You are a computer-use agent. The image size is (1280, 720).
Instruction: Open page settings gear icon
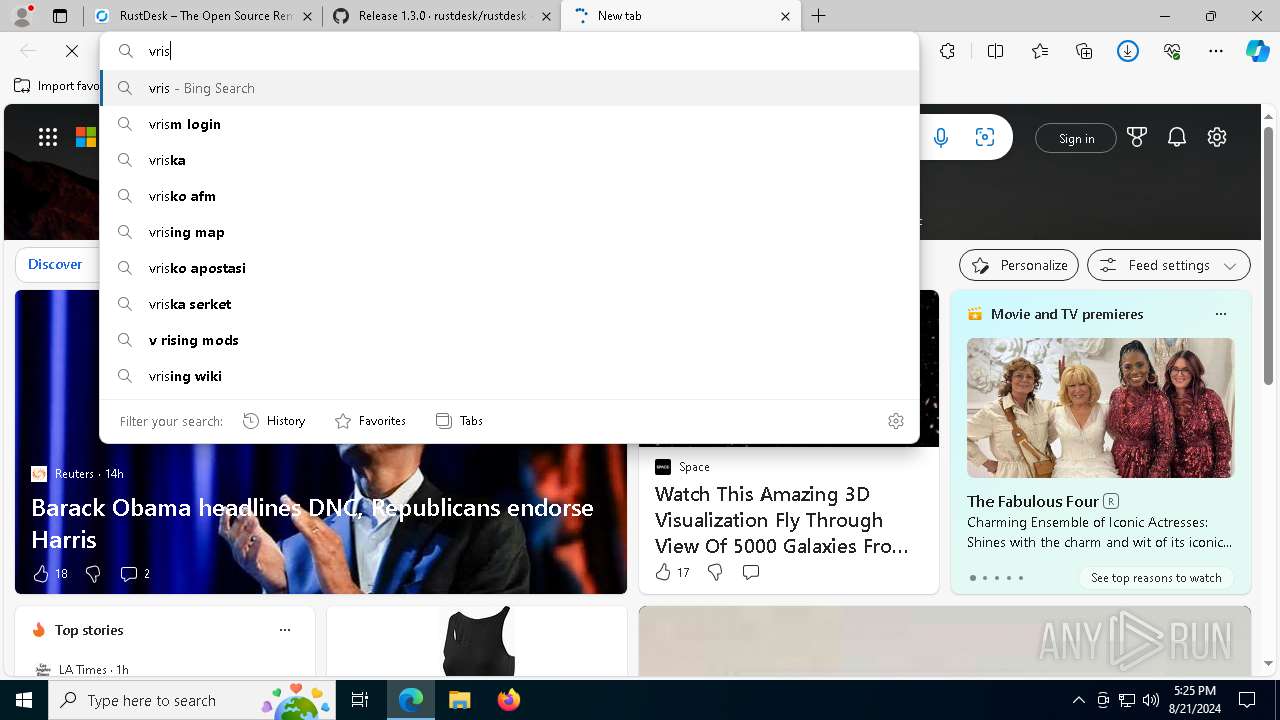(1217, 138)
